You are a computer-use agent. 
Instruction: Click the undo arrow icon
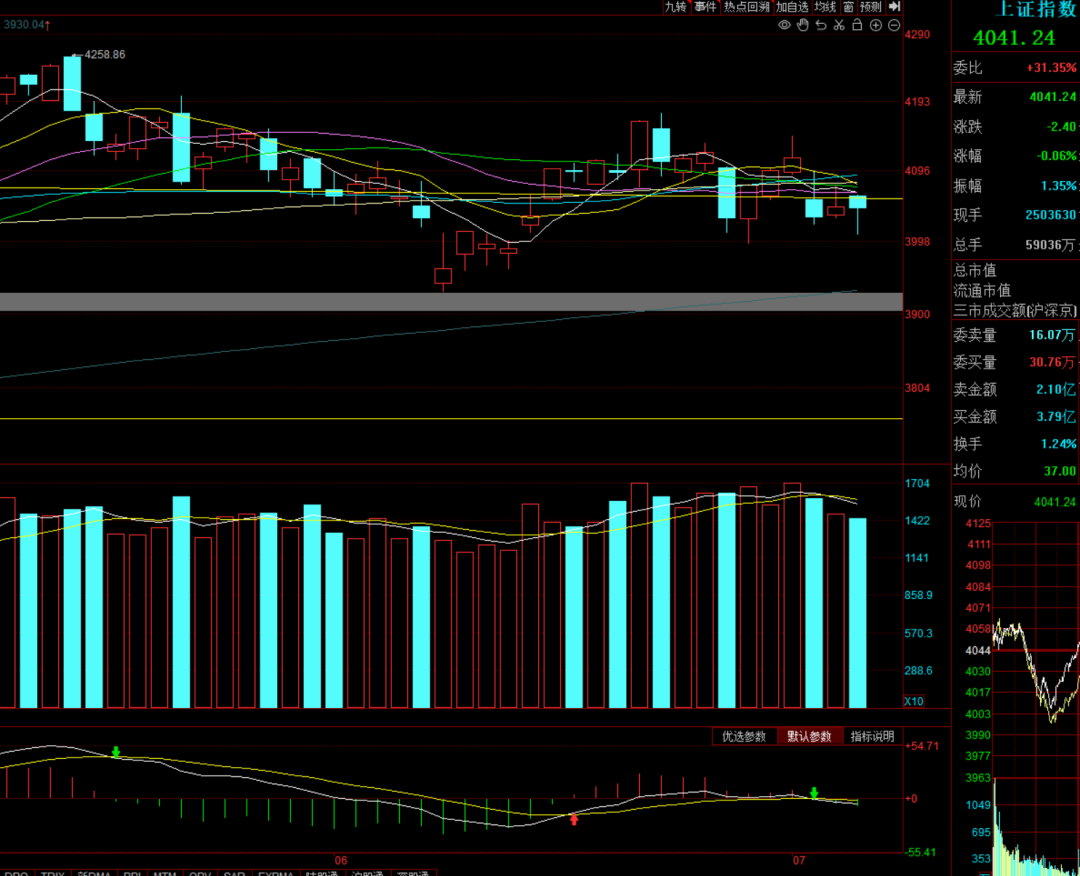(821, 25)
